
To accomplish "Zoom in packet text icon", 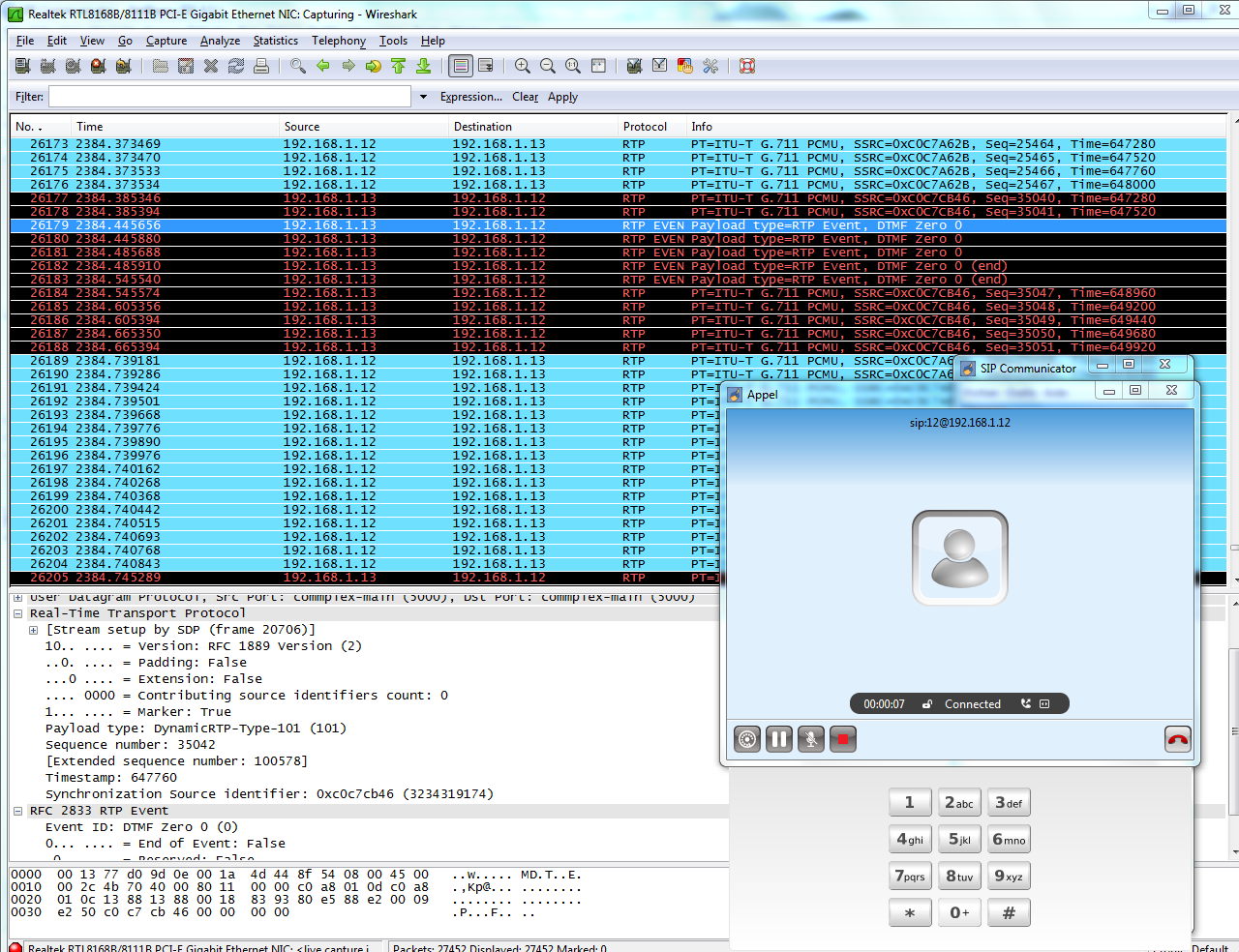I will tap(523, 66).
